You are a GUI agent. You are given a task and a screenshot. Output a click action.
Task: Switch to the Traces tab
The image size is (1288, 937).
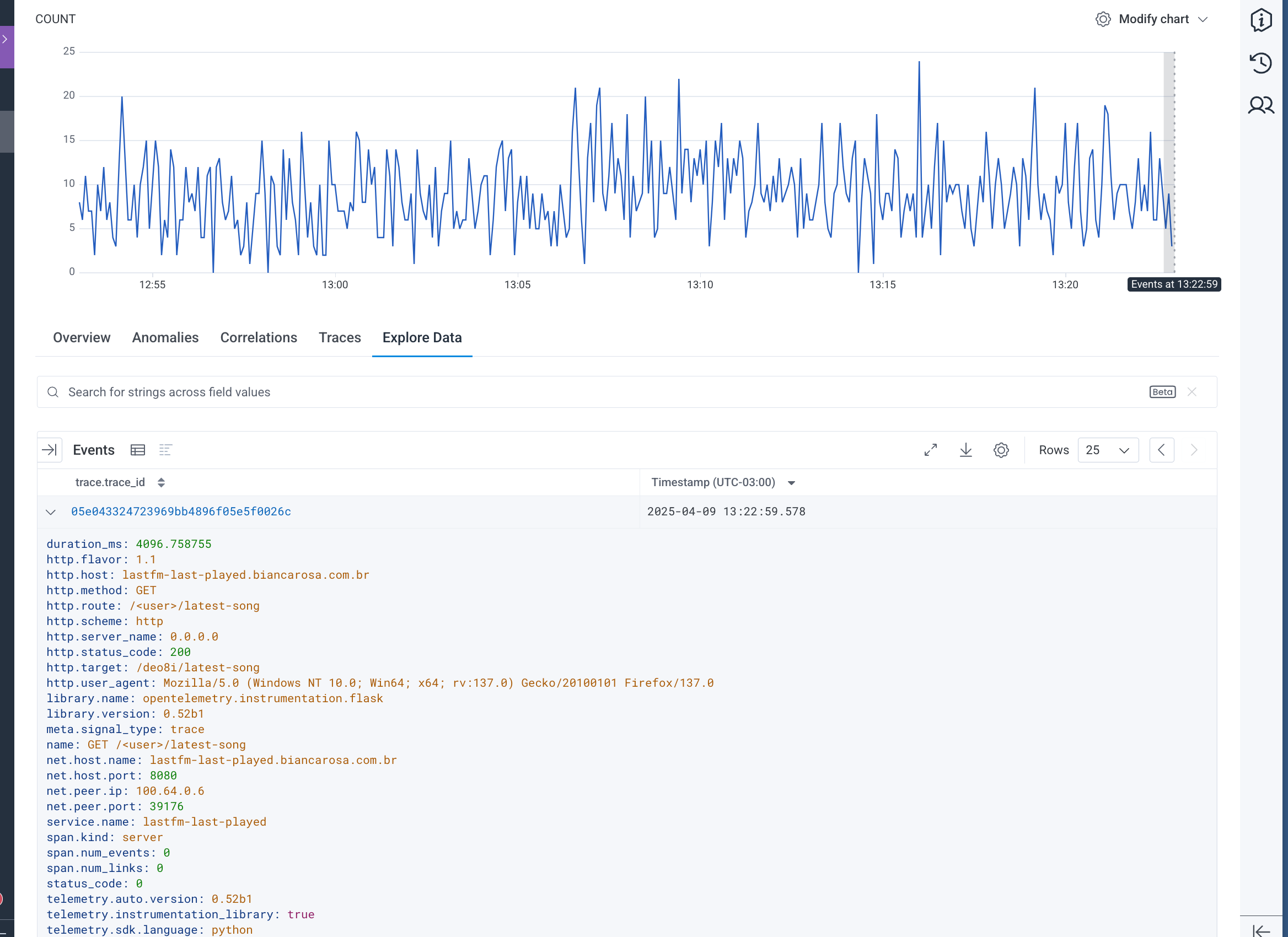coord(340,338)
